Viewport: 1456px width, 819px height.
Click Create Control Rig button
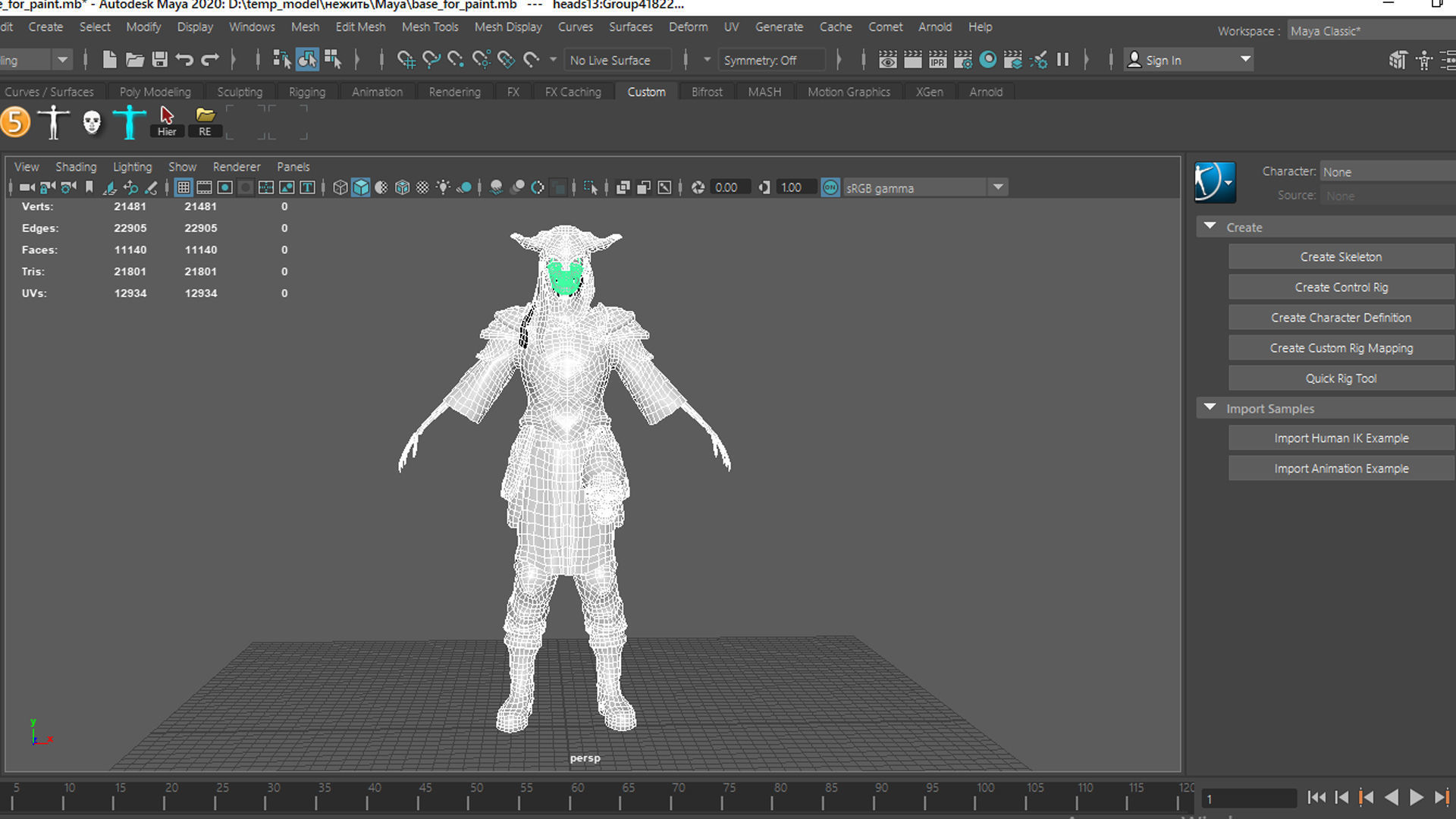(1341, 287)
